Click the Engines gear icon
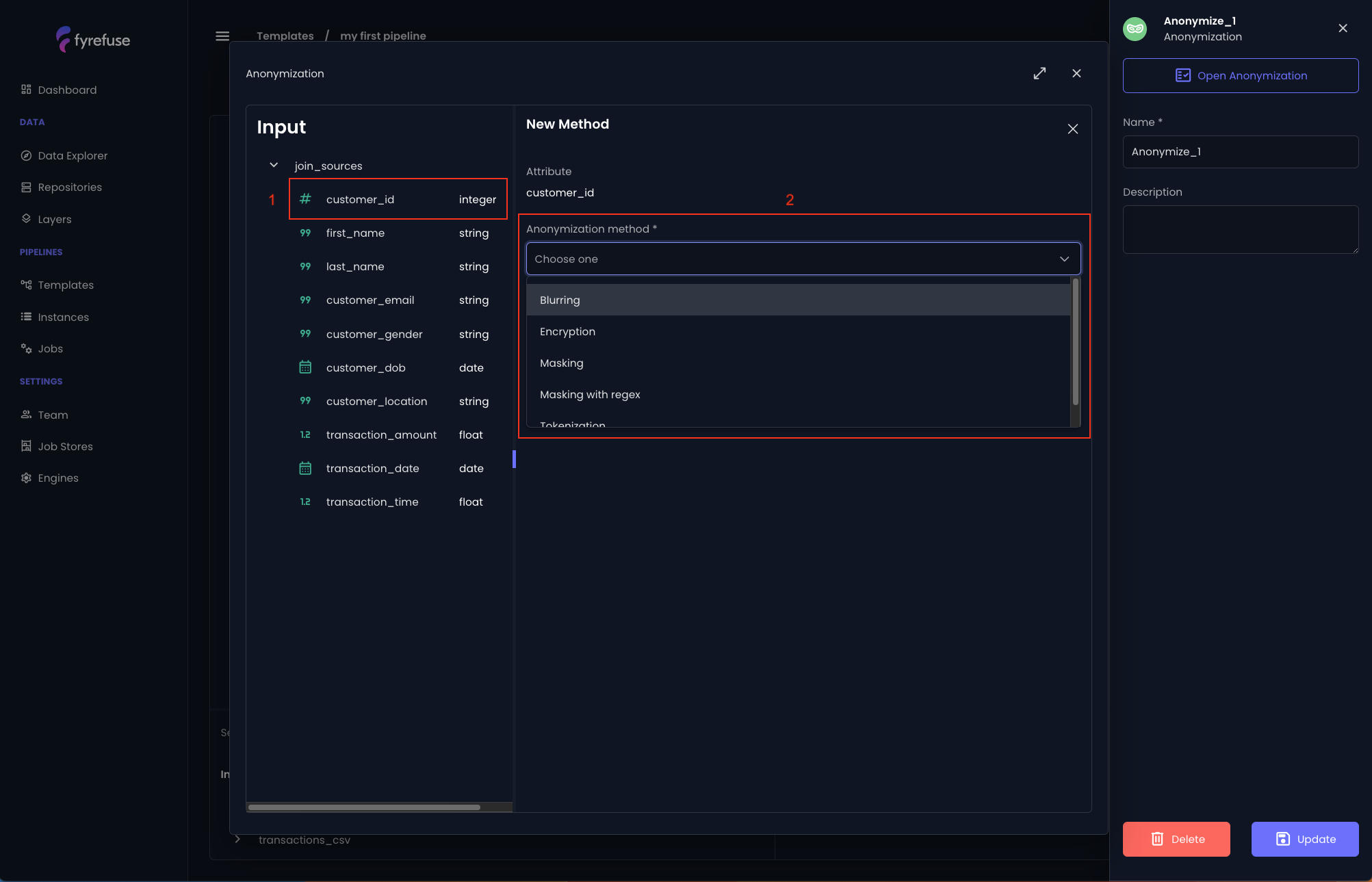Viewport: 1372px width, 882px height. tap(26, 478)
